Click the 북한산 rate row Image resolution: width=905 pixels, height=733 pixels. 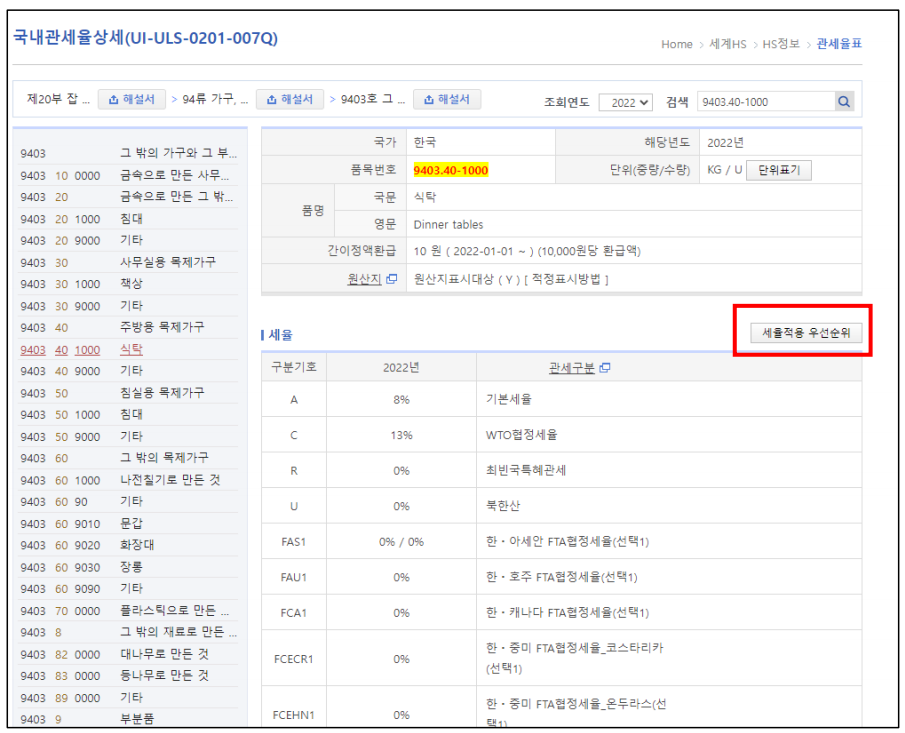(562, 506)
